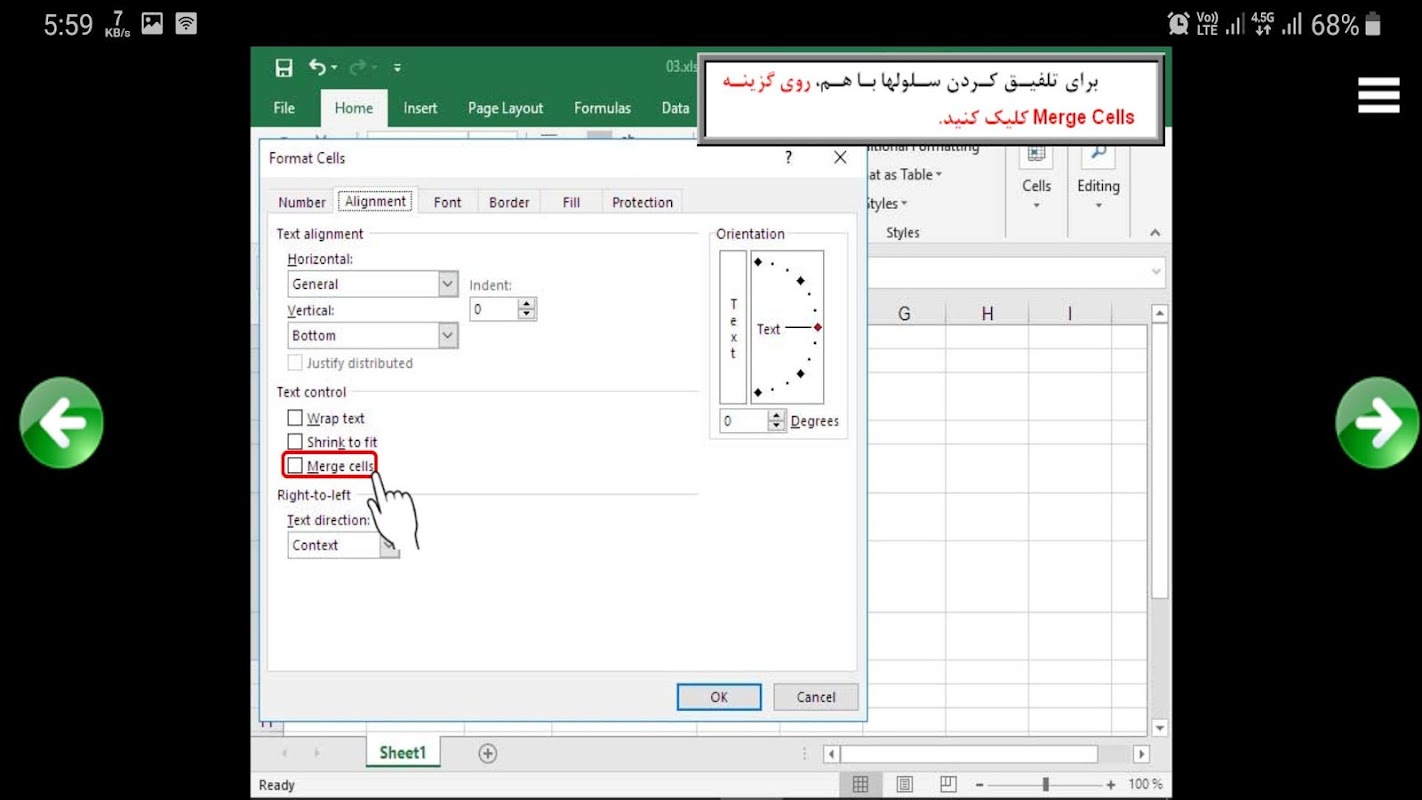Increase the Indent value with up arrow
Viewport: 1422px width, 800px height.
(x=527, y=304)
